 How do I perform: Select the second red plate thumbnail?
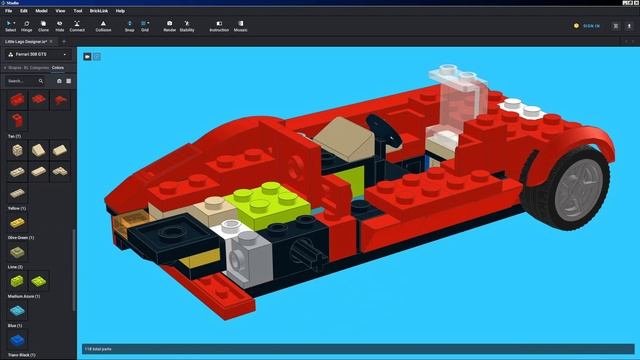(39, 100)
